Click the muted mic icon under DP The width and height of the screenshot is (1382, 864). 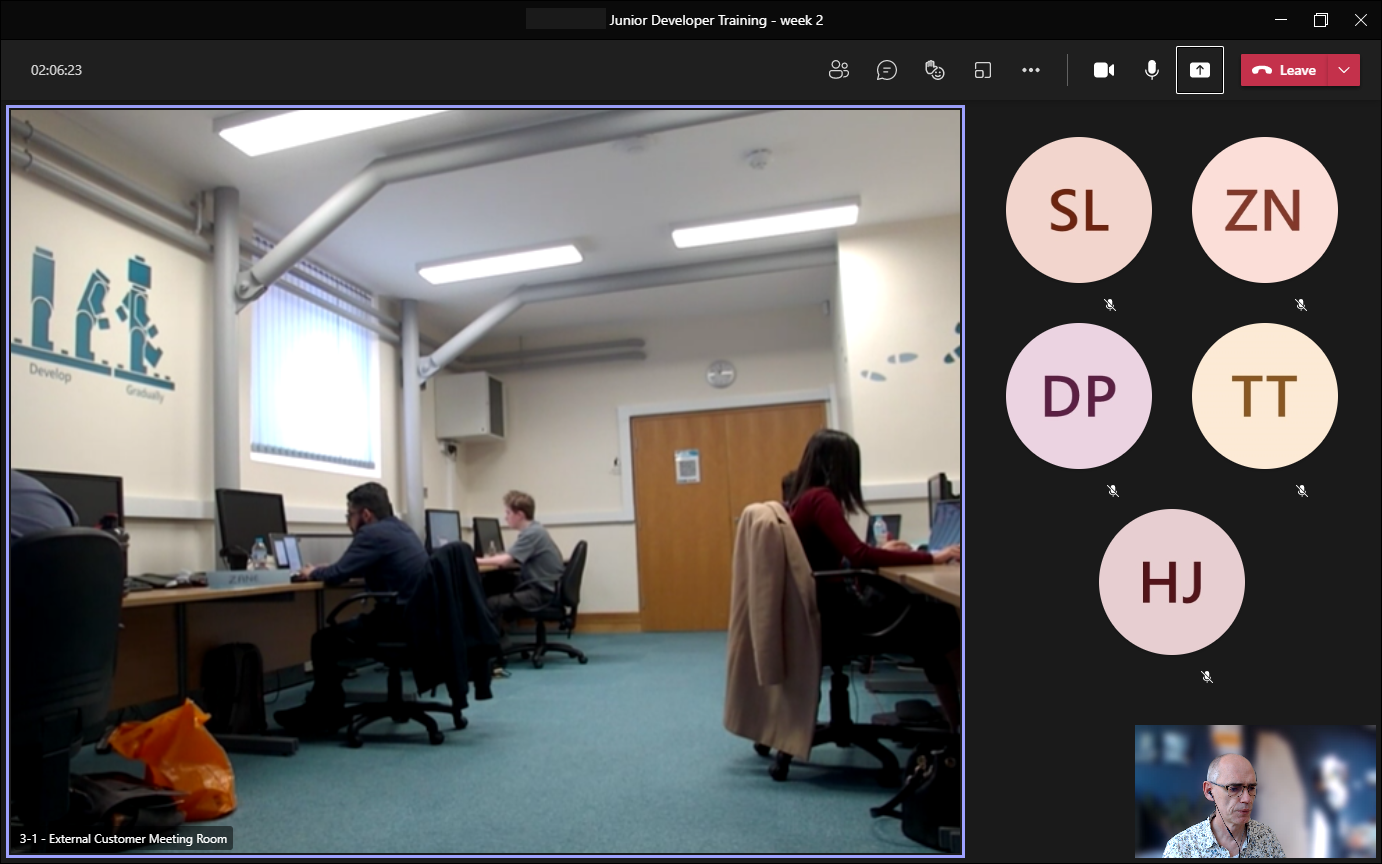(x=1113, y=490)
